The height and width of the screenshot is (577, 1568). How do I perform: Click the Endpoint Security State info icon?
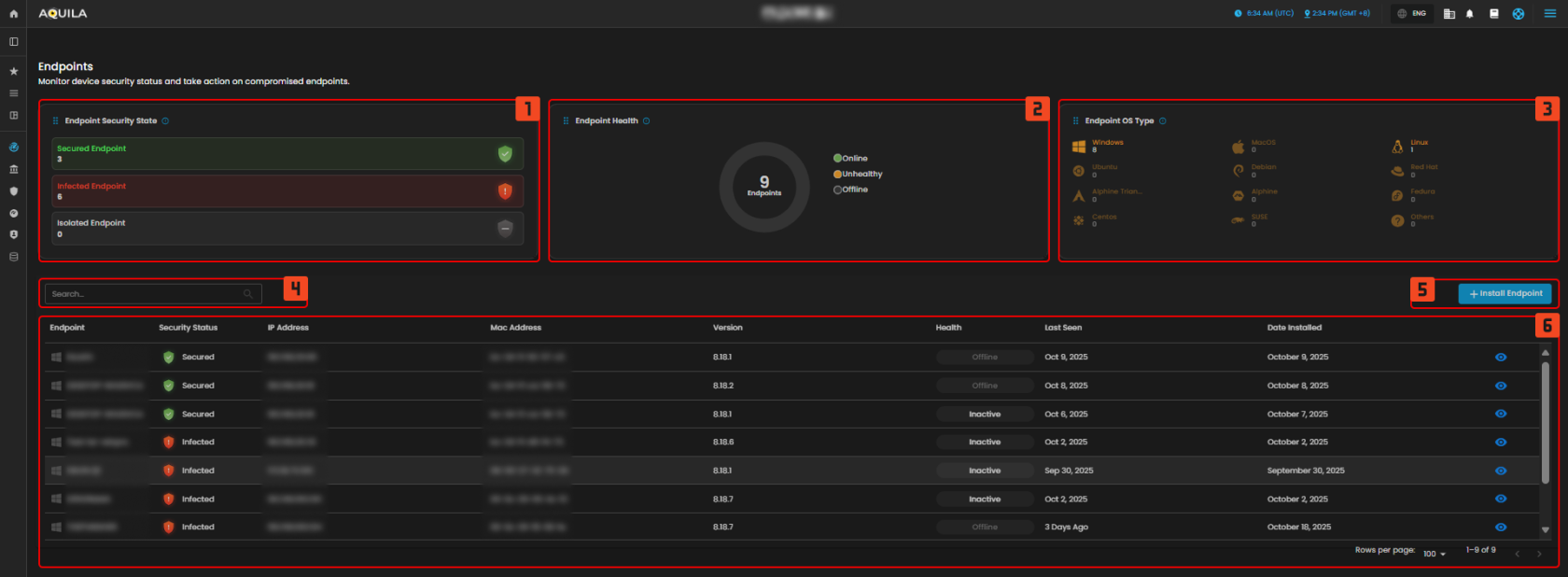(x=165, y=121)
